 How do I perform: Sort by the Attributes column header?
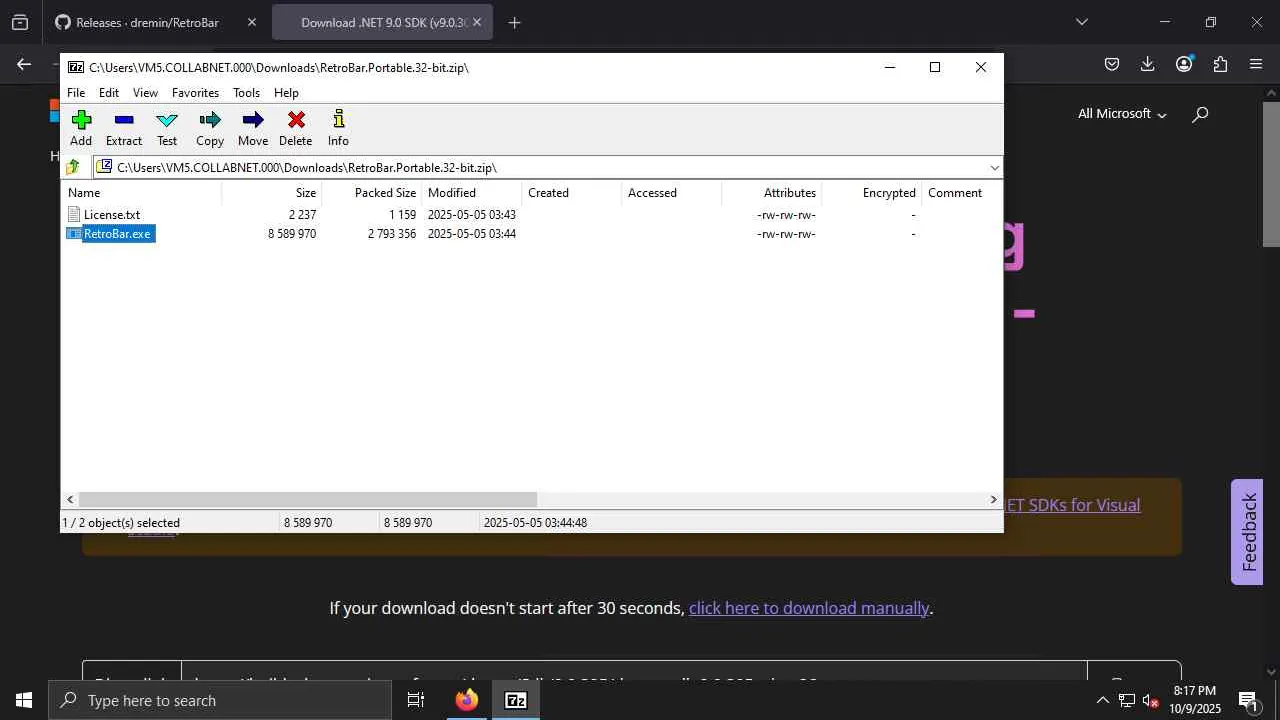[x=771, y=193]
